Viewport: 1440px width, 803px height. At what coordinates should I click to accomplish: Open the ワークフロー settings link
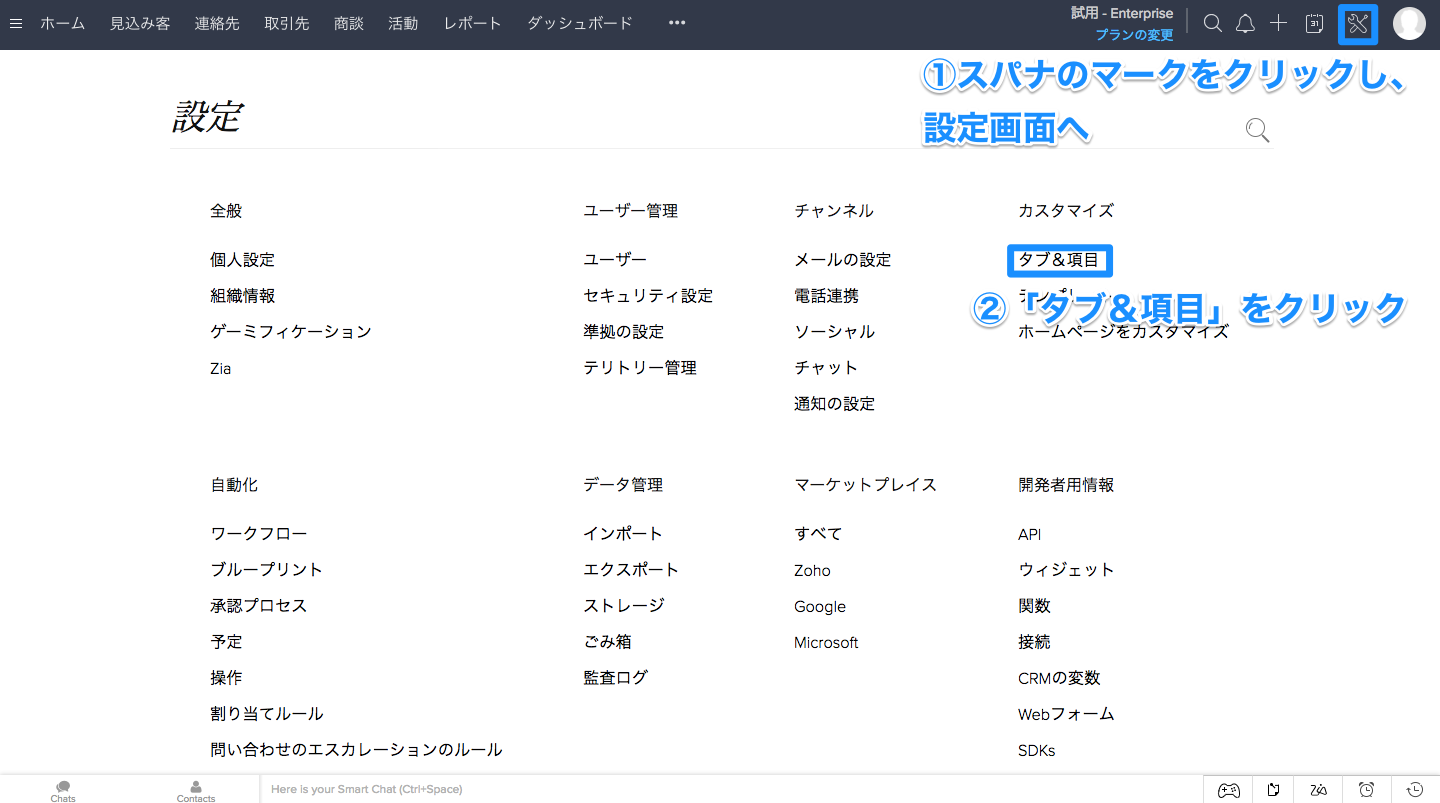pyautogui.click(x=259, y=534)
